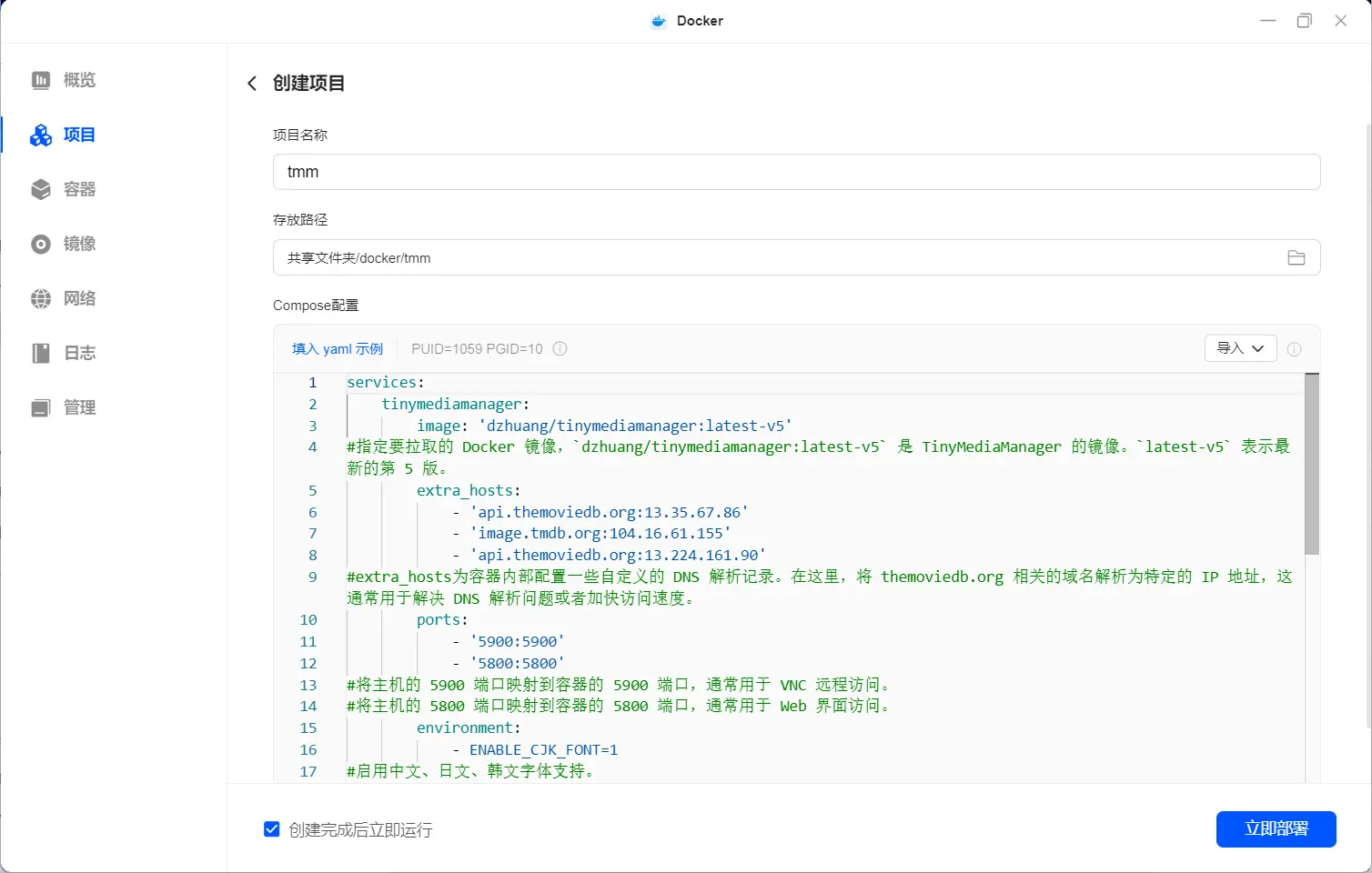
Task: Open Containers (容器) via its sidebar icon
Action: pos(41,189)
